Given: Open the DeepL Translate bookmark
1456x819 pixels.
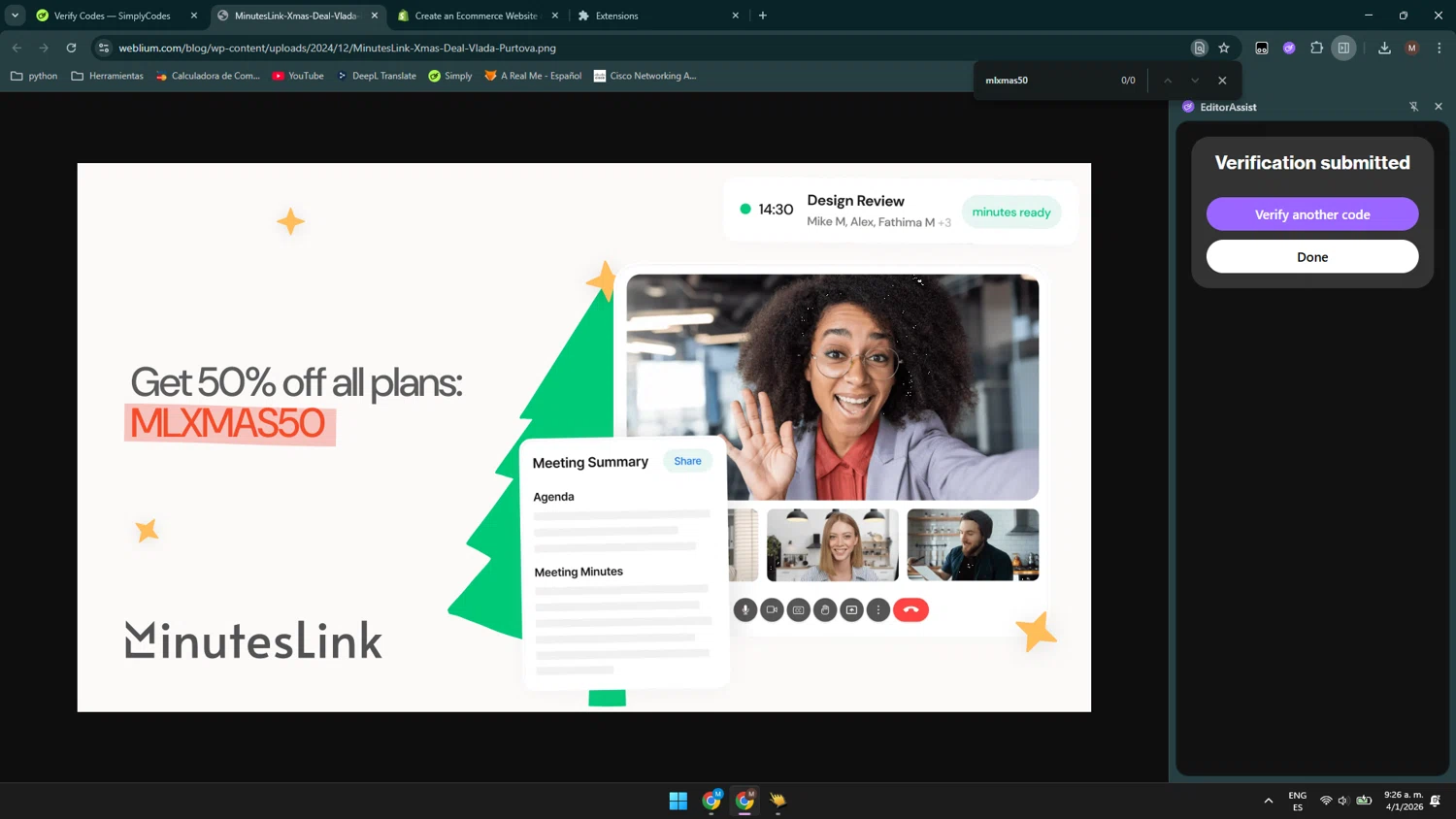Looking at the screenshot, I should pos(376,76).
